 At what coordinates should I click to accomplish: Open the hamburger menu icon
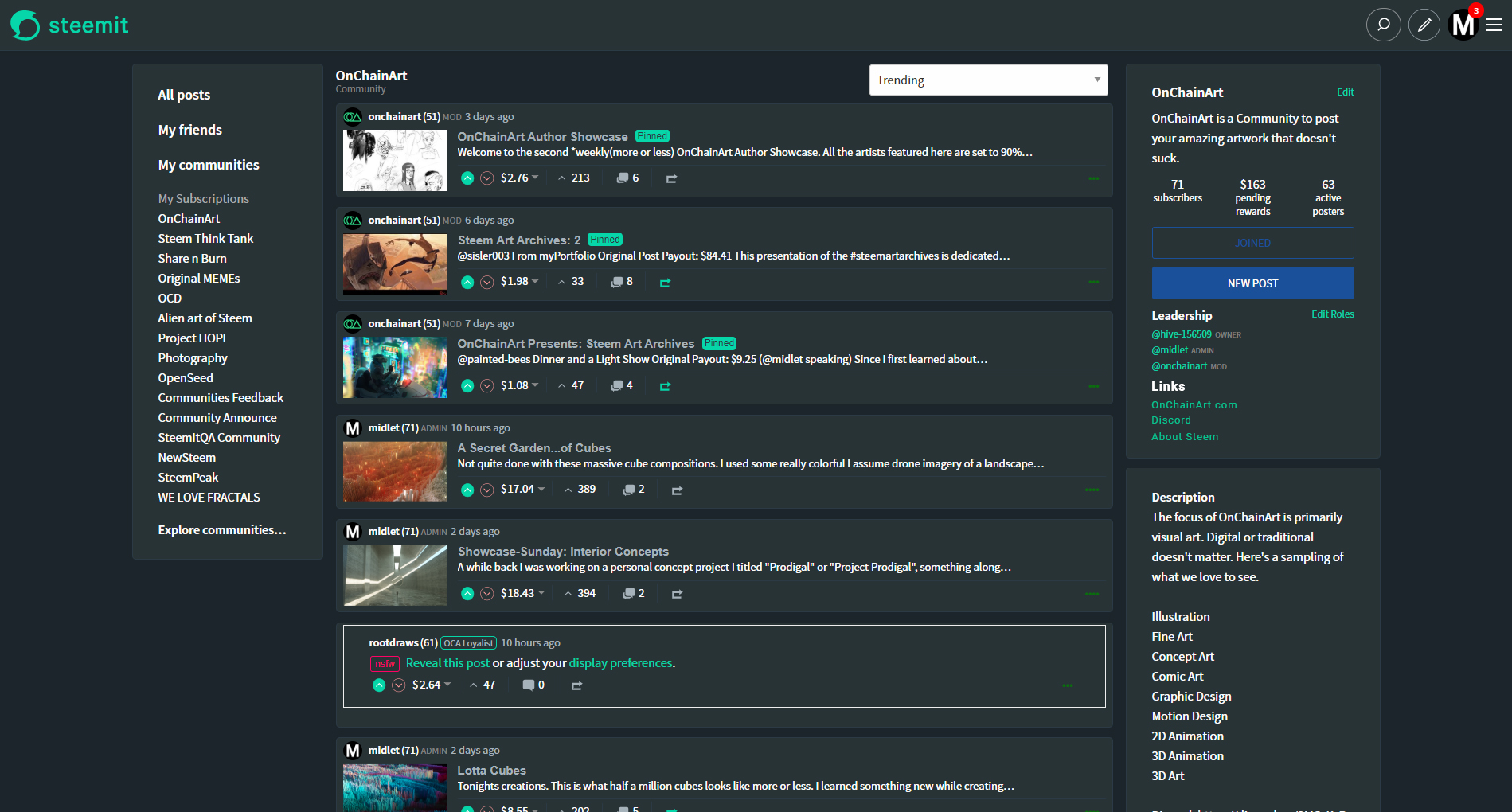tap(1494, 25)
